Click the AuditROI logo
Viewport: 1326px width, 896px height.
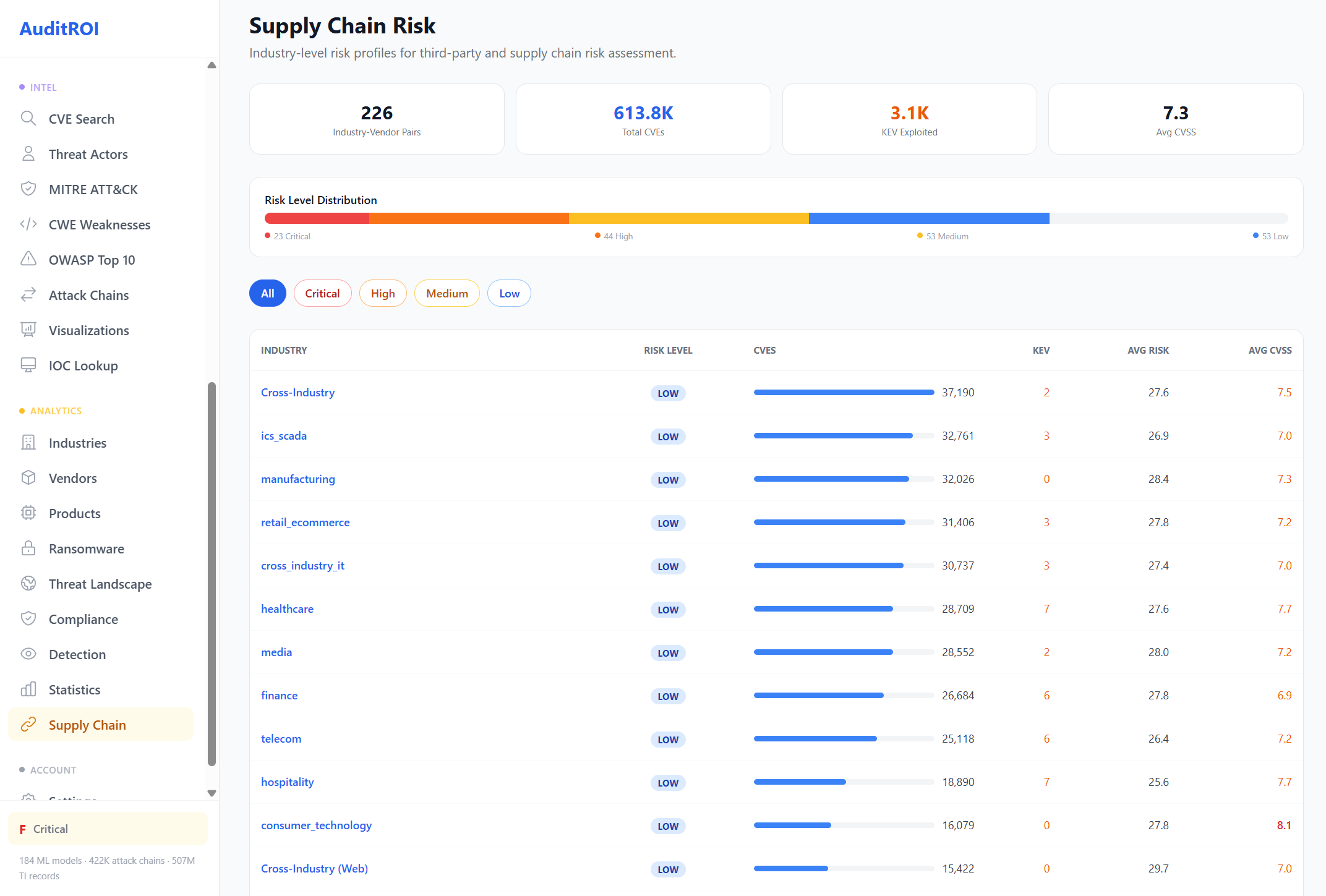click(x=59, y=28)
